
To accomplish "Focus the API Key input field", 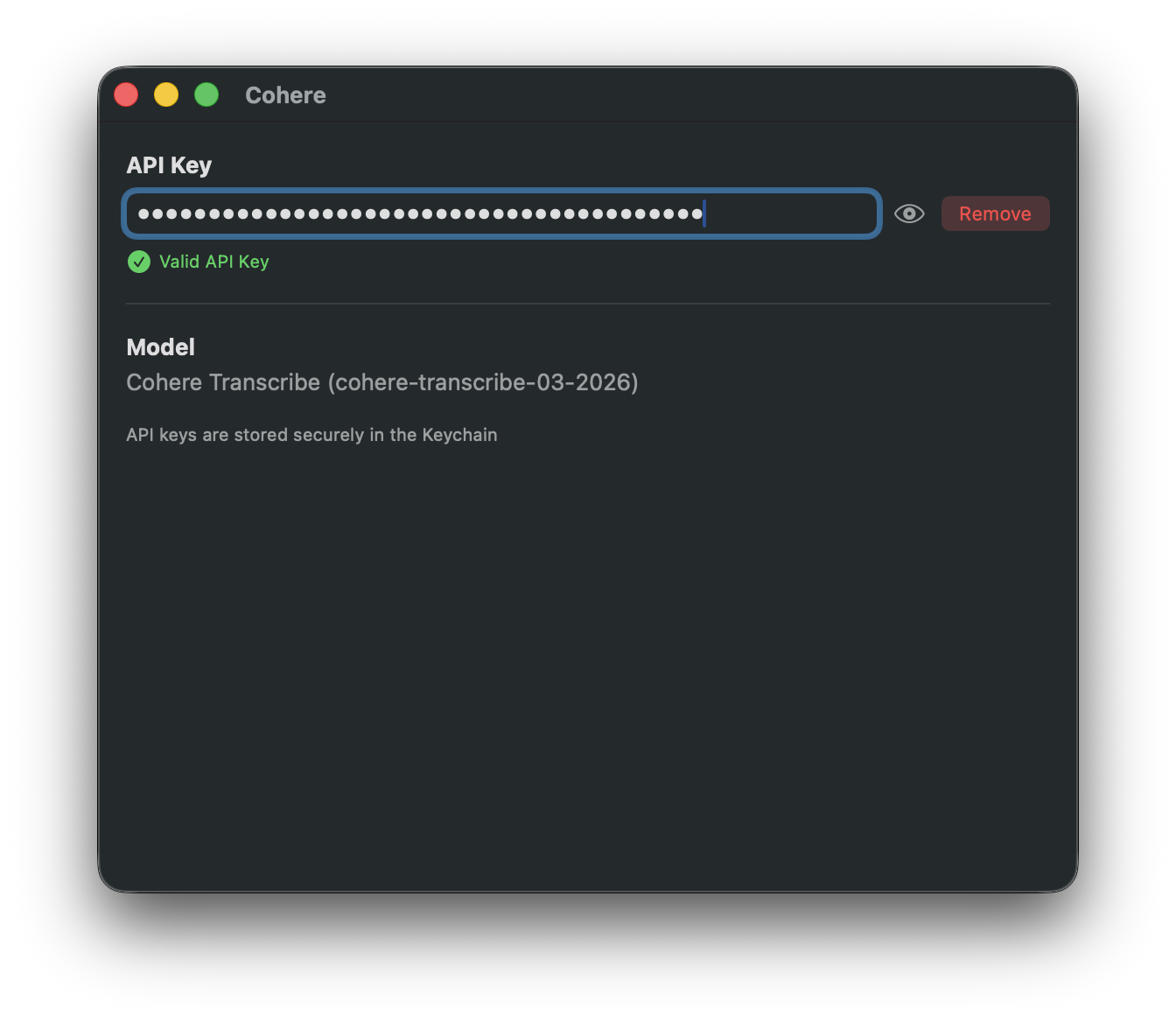I will (501, 213).
